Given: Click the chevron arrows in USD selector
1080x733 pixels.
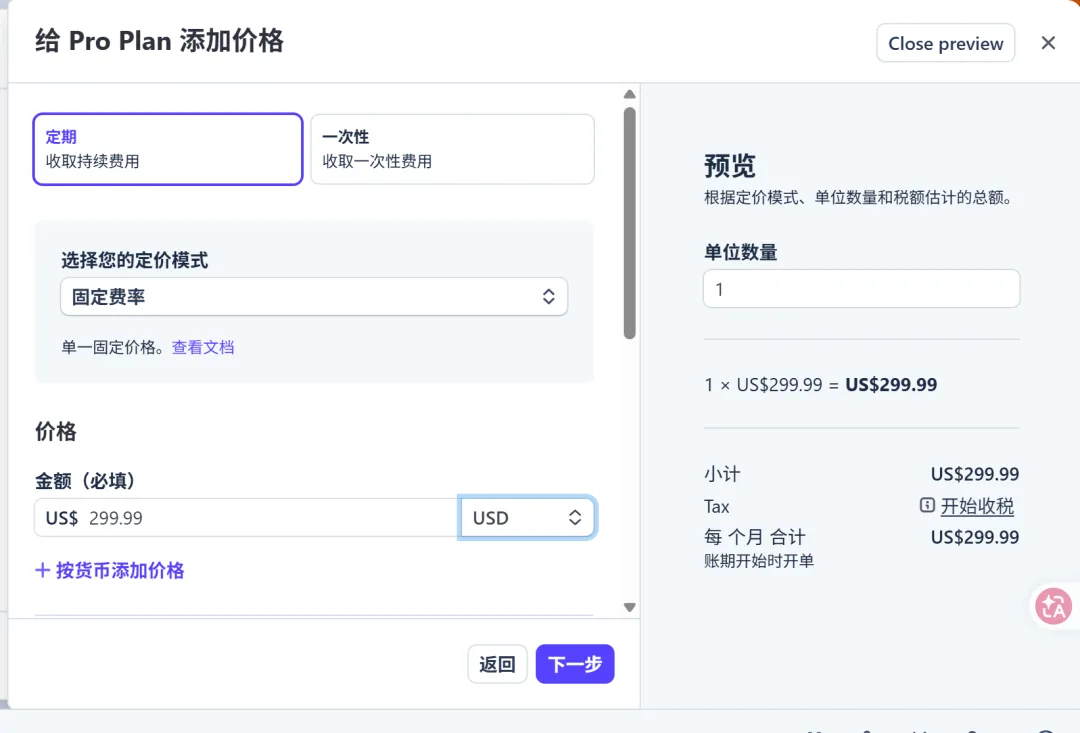Looking at the screenshot, I should [x=575, y=518].
